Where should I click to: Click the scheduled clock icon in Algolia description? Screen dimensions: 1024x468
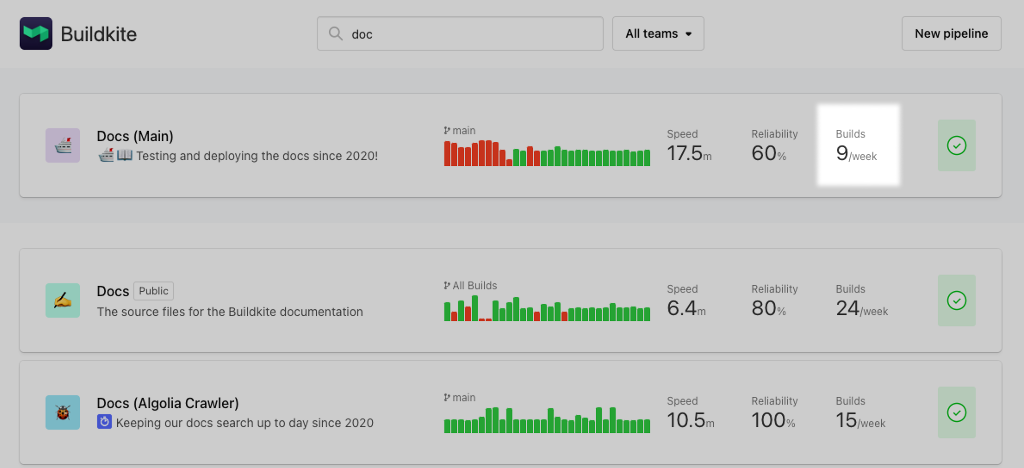[x=104, y=422]
